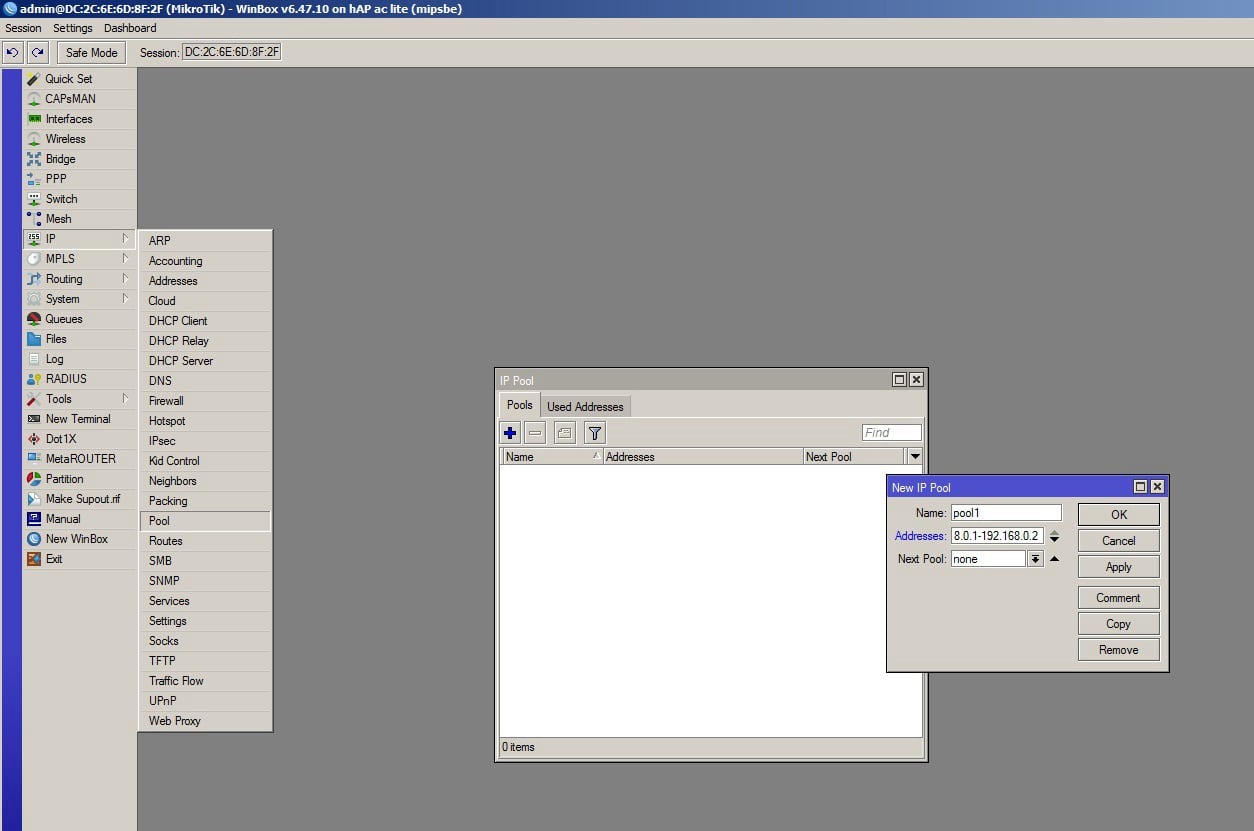Open New Terminal from sidebar
This screenshot has width=1254, height=831.
coord(78,419)
